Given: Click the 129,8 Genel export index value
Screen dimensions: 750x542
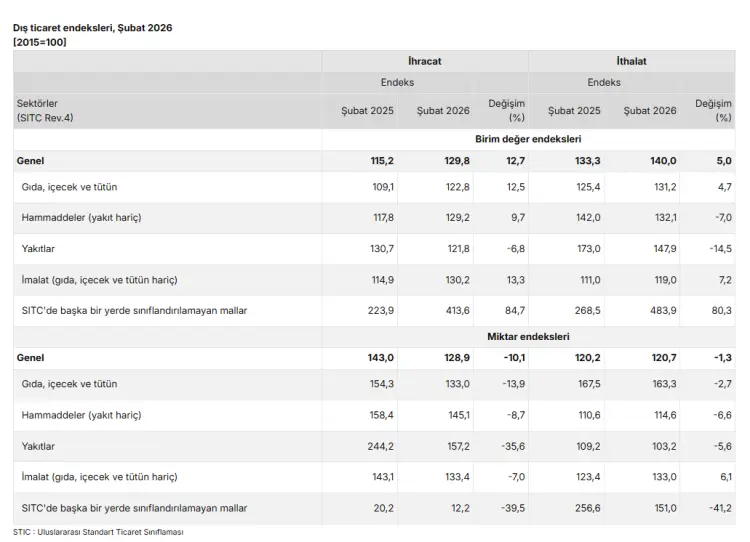Looking at the screenshot, I should point(453,160).
